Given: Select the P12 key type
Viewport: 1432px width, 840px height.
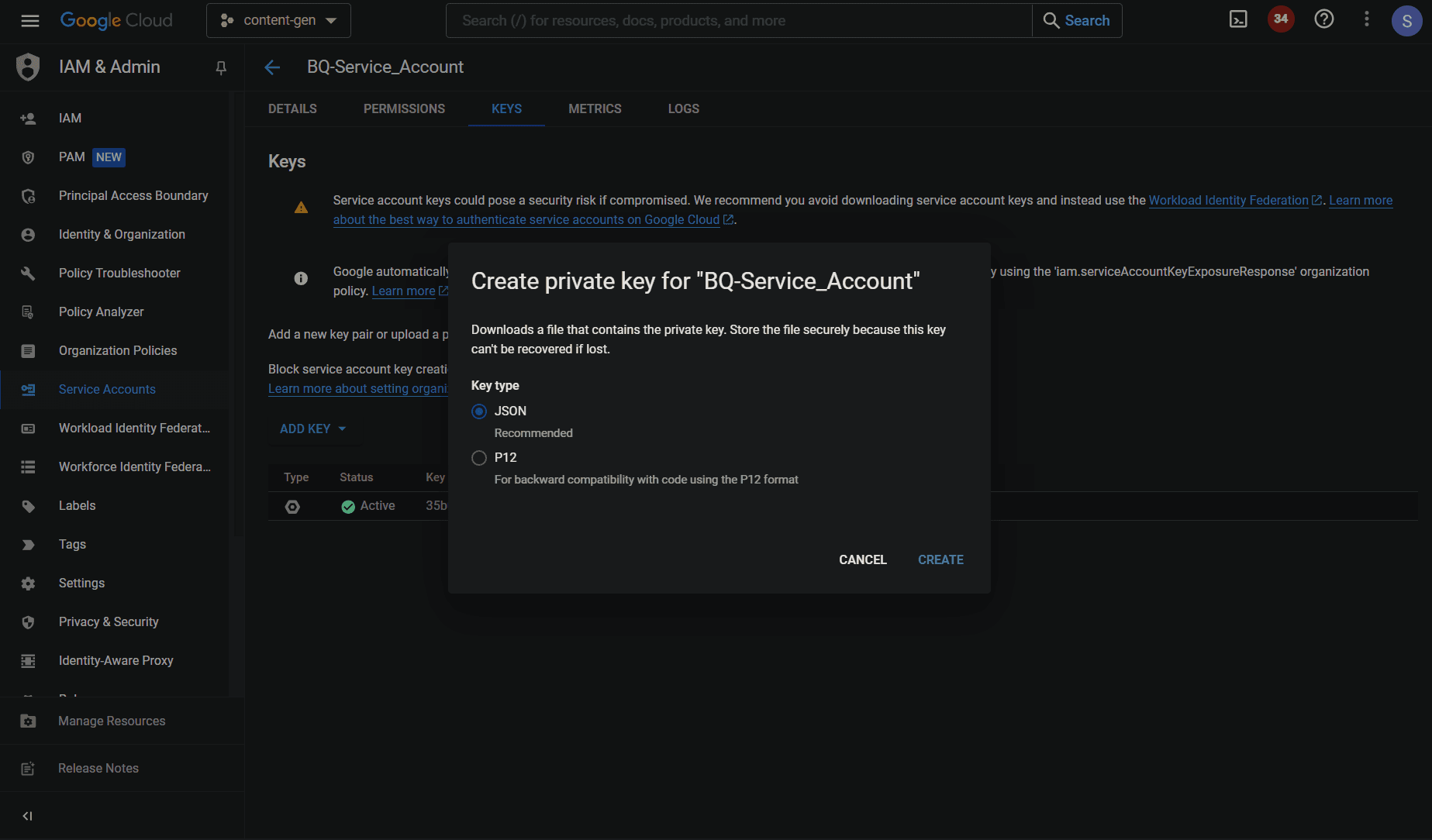Looking at the screenshot, I should pyautogui.click(x=479, y=458).
